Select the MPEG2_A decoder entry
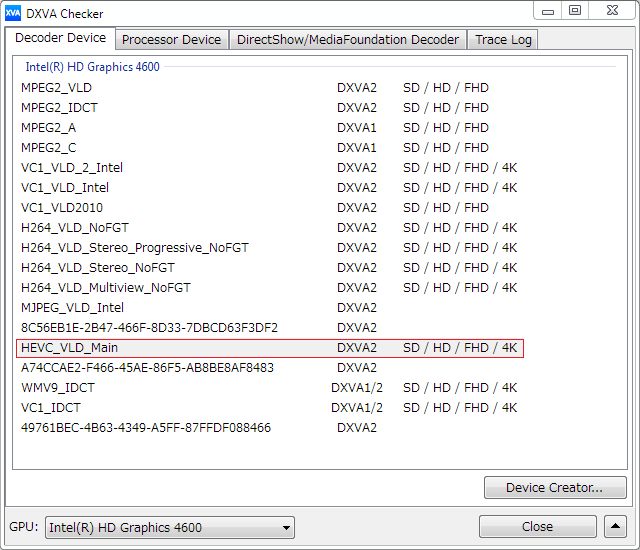Image resolution: width=640 pixels, height=550 pixels. (x=269, y=128)
